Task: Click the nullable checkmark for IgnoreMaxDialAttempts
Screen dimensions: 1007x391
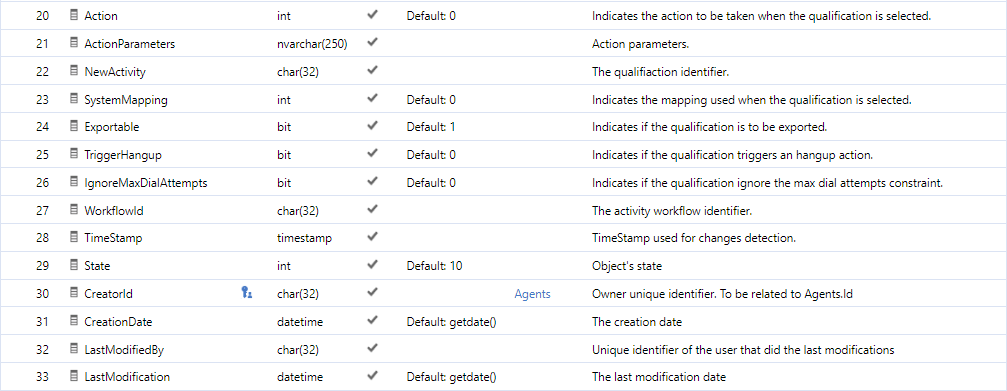Action: (x=372, y=182)
